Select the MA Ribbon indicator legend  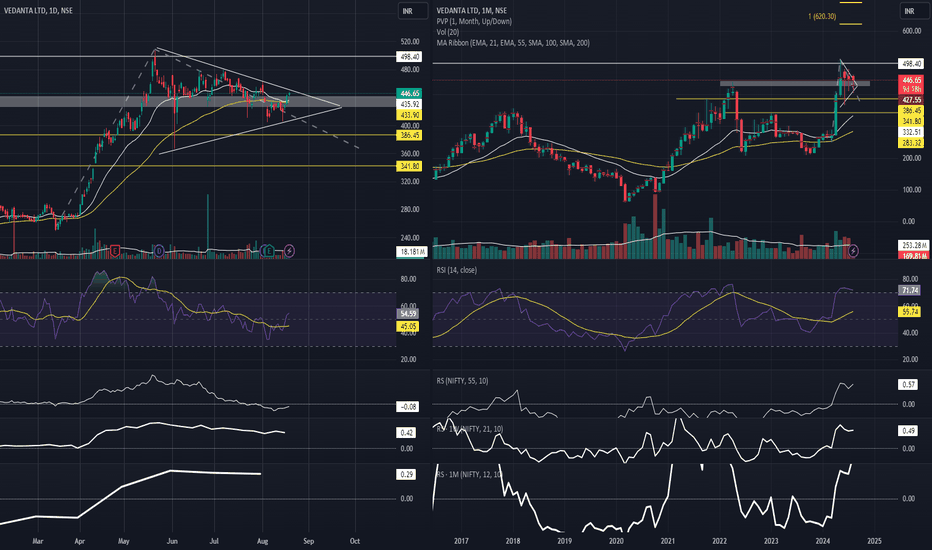513,43
